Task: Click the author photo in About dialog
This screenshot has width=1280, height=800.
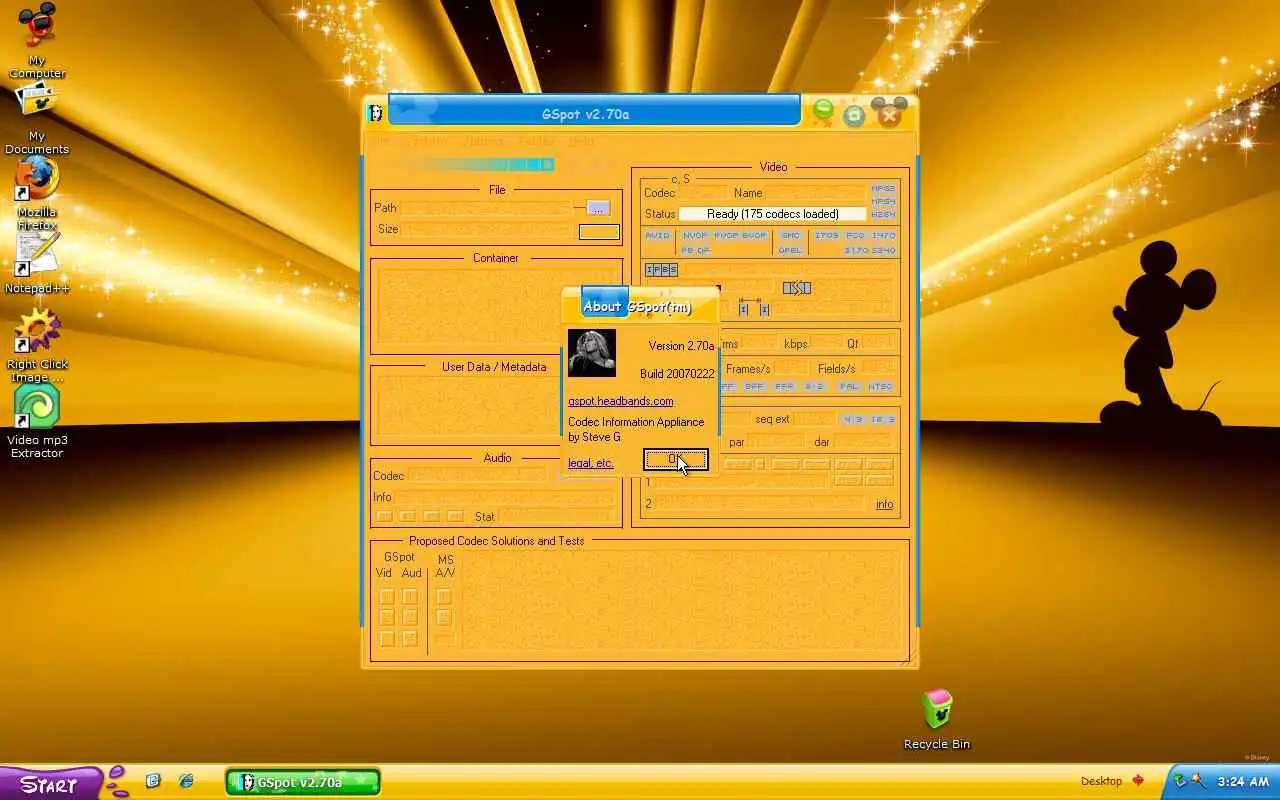Action: 592,353
